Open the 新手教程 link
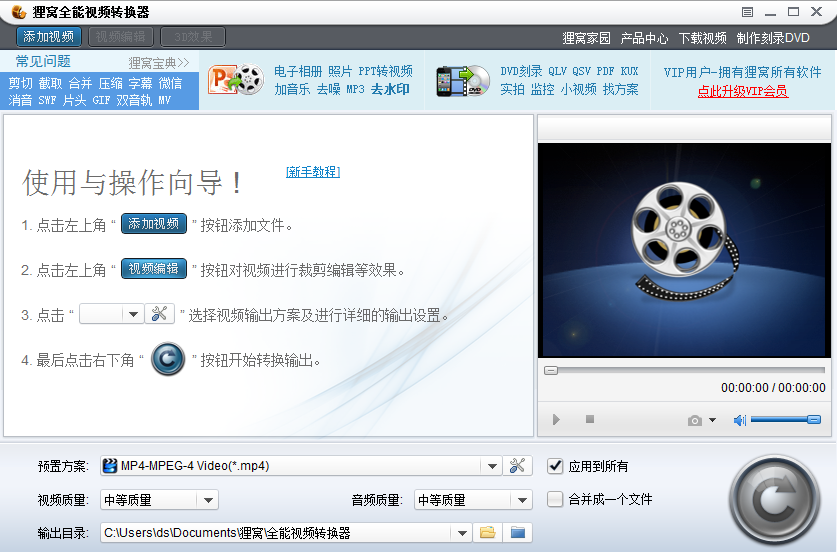 [x=312, y=172]
